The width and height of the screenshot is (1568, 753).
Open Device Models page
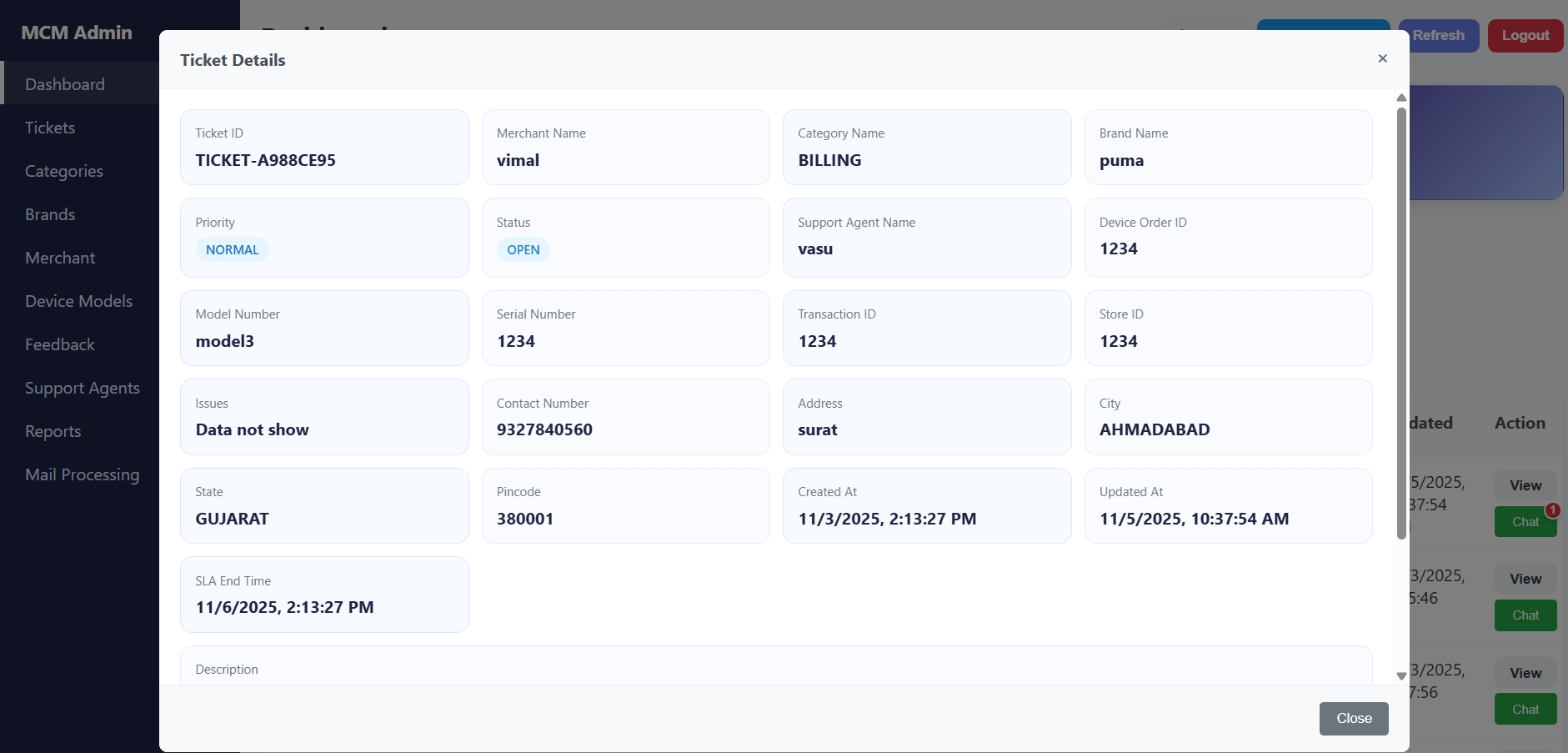coord(78,301)
